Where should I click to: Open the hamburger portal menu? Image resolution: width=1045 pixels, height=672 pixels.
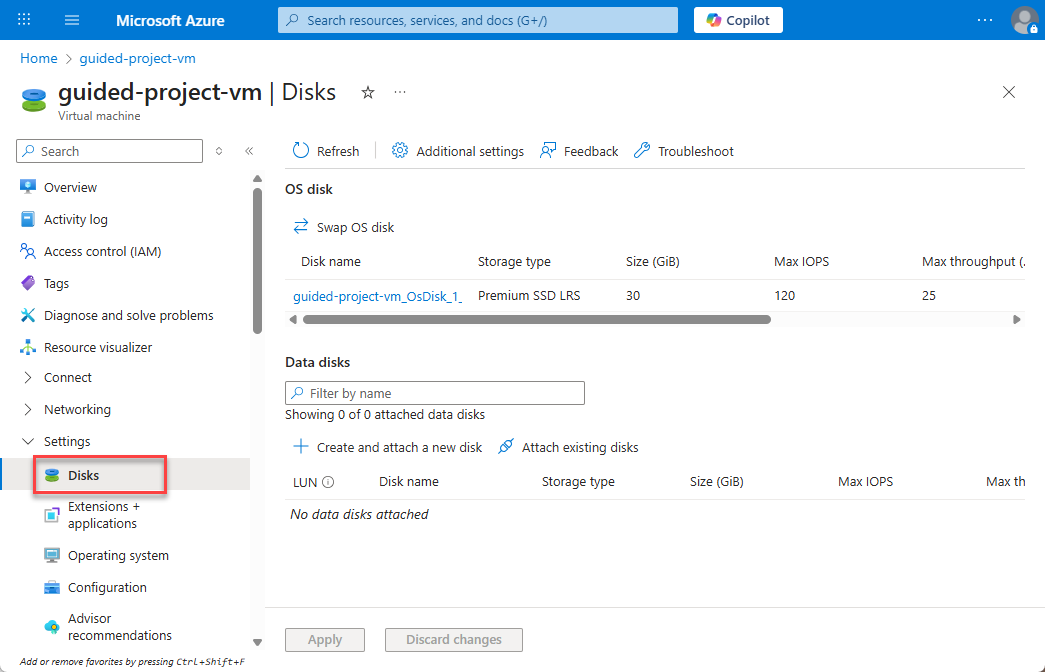(x=72, y=20)
